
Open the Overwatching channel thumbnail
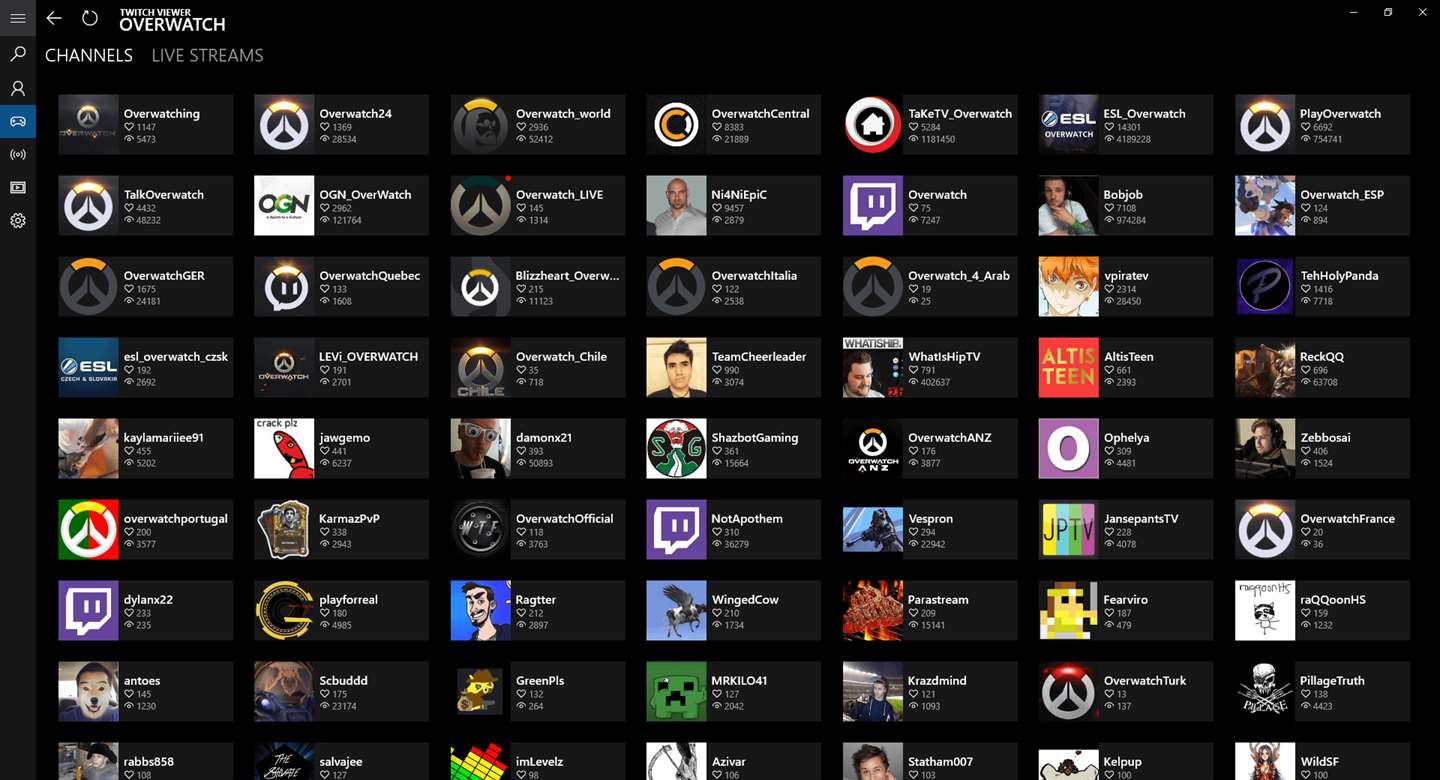[88, 125]
